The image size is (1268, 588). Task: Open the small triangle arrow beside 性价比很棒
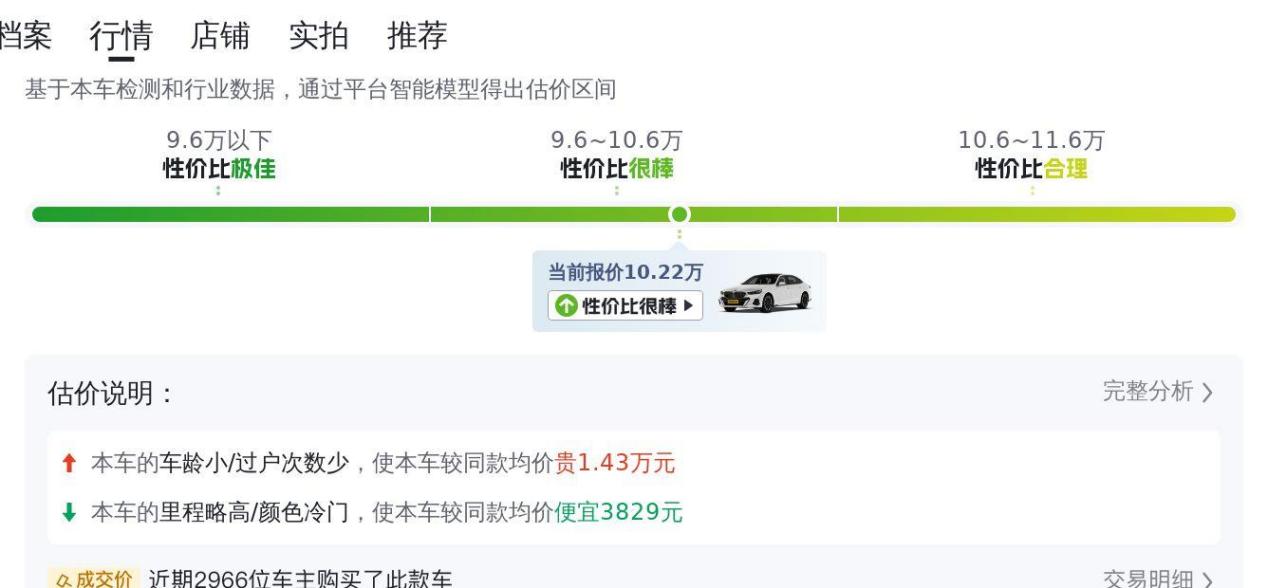tap(688, 306)
